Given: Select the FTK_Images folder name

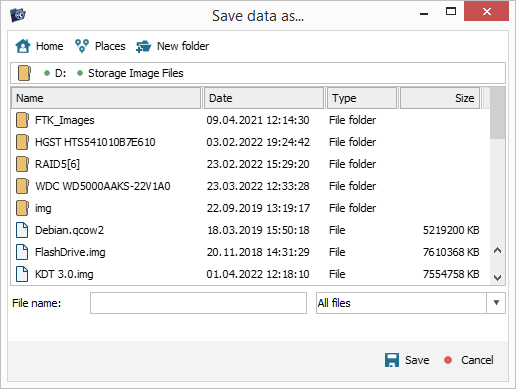Looking at the screenshot, I should pos(65,120).
